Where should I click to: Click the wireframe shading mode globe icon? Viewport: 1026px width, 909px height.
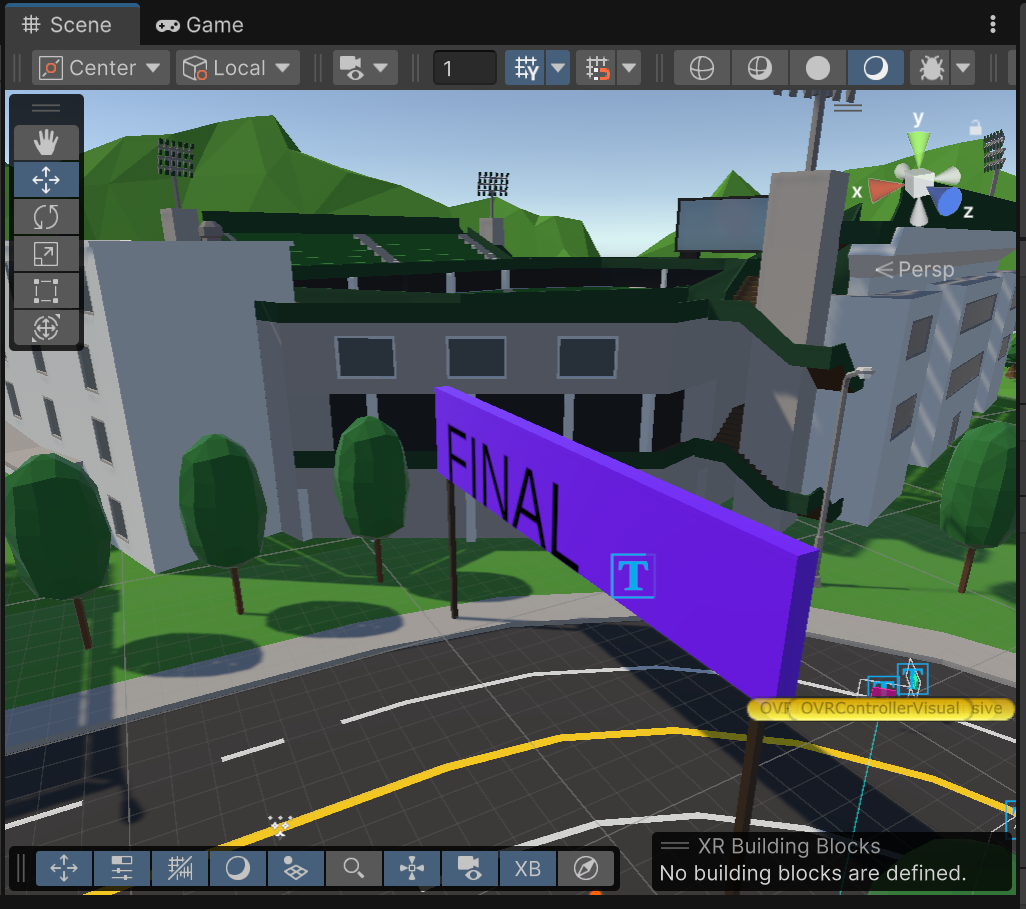702,68
